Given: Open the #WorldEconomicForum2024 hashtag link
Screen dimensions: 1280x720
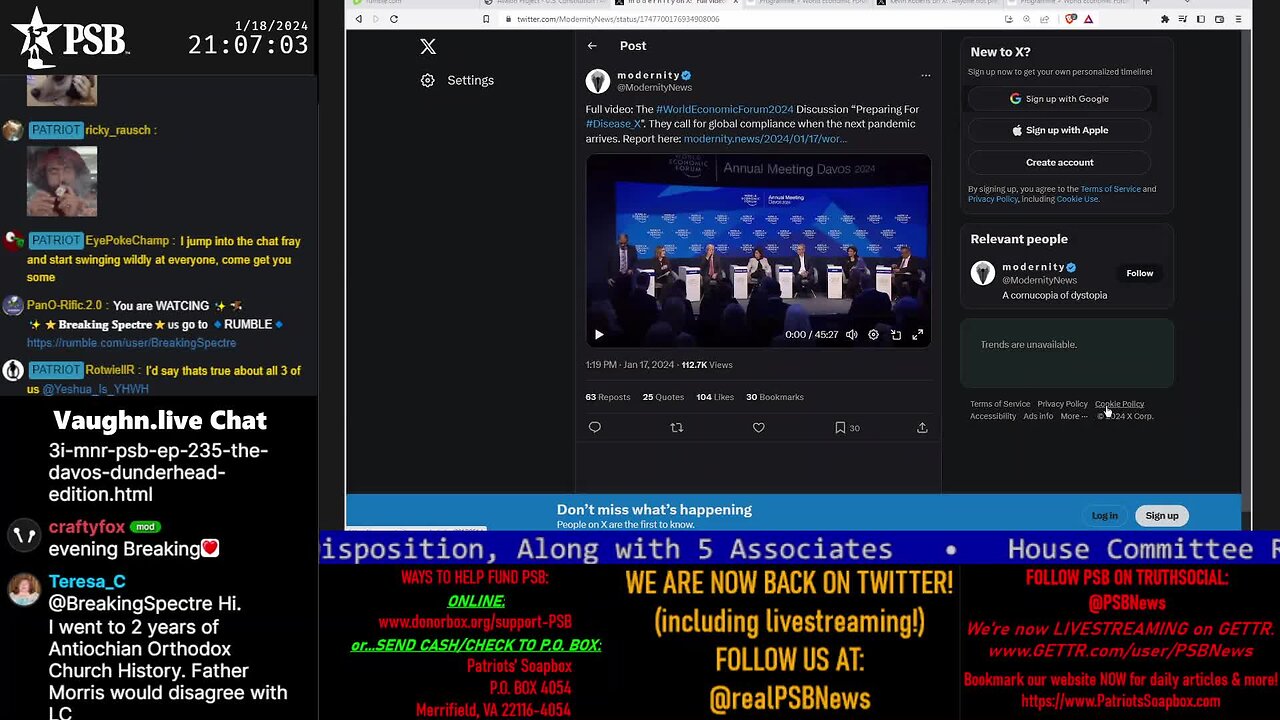Looking at the screenshot, I should click(x=725, y=109).
